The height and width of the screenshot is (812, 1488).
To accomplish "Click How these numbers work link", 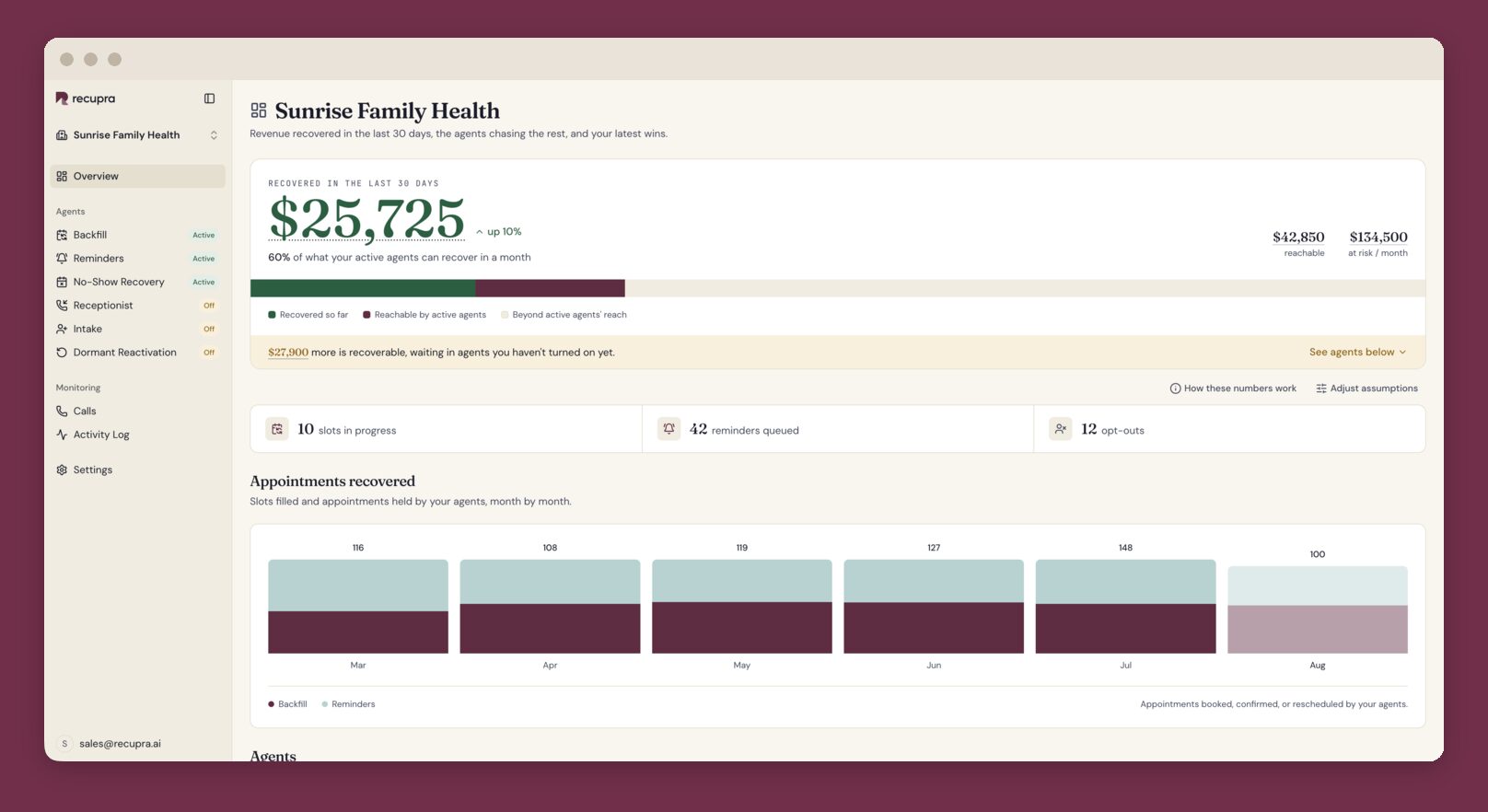I will [1233, 389].
